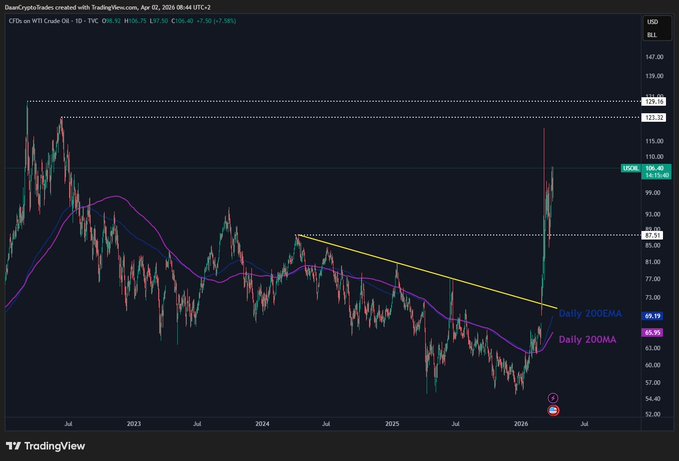Click the 2023 time axis label

134,424
